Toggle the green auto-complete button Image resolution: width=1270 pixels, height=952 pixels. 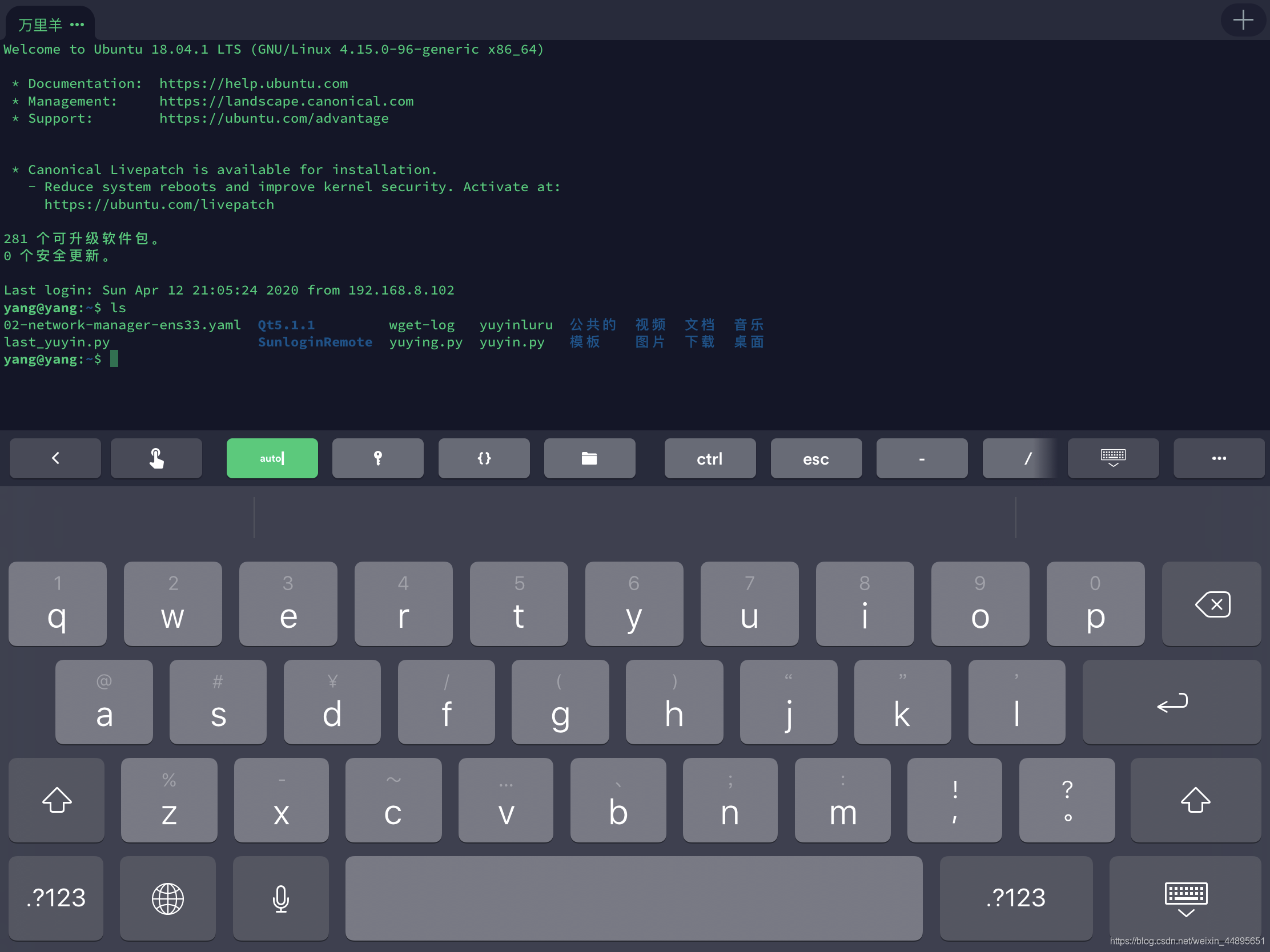[272, 458]
